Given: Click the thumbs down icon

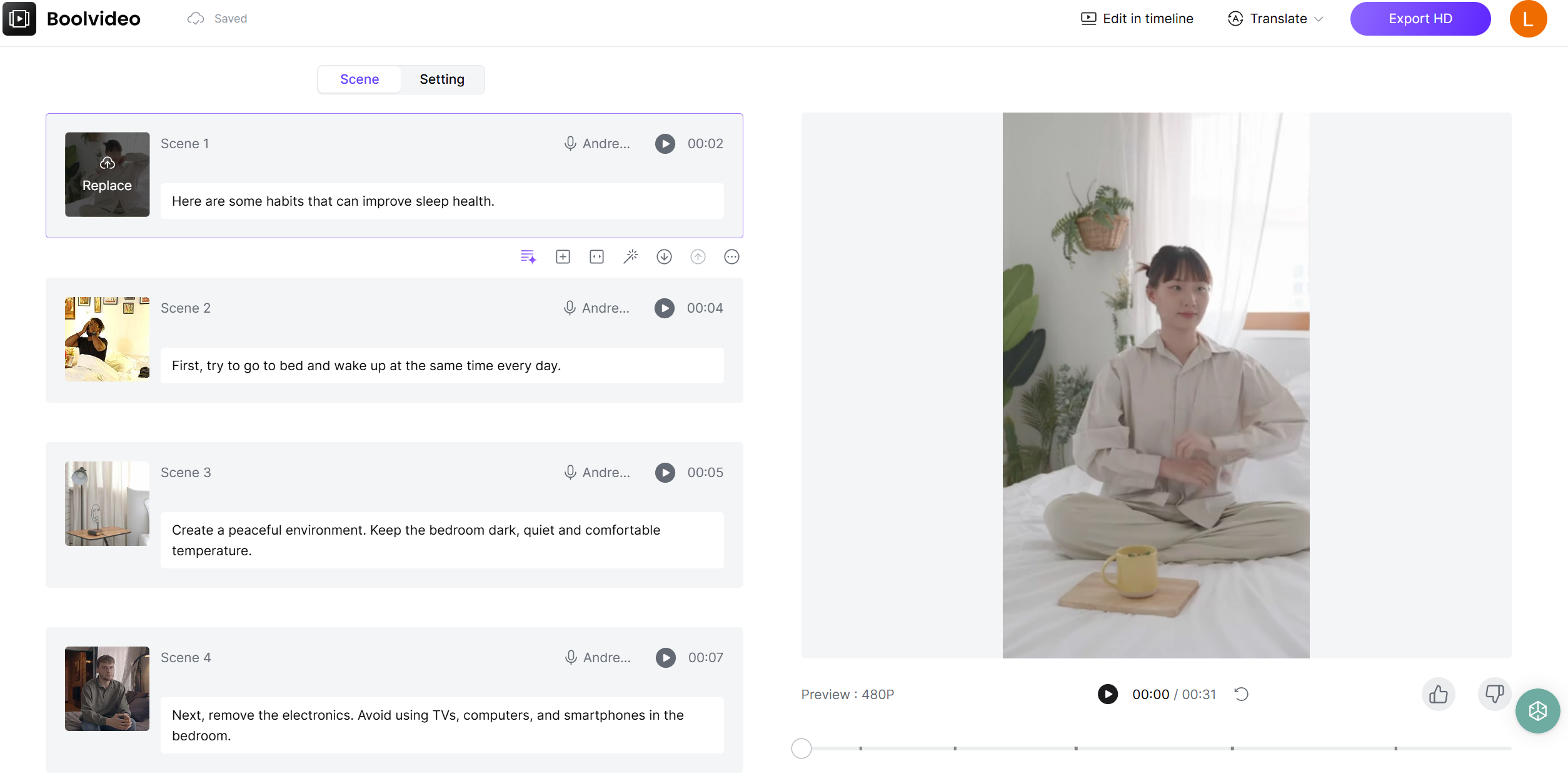Looking at the screenshot, I should (1494, 694).
